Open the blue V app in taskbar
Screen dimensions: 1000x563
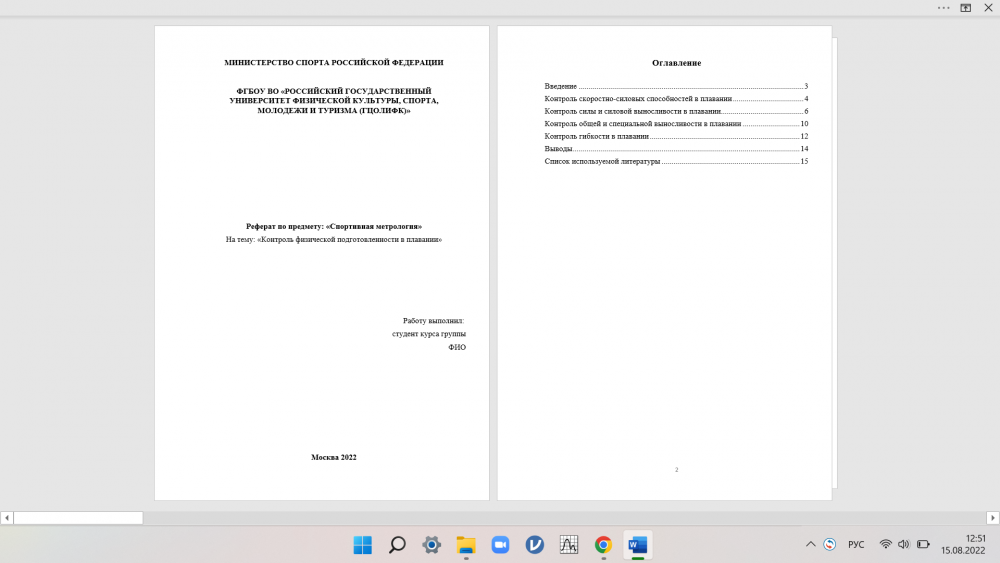534,545
